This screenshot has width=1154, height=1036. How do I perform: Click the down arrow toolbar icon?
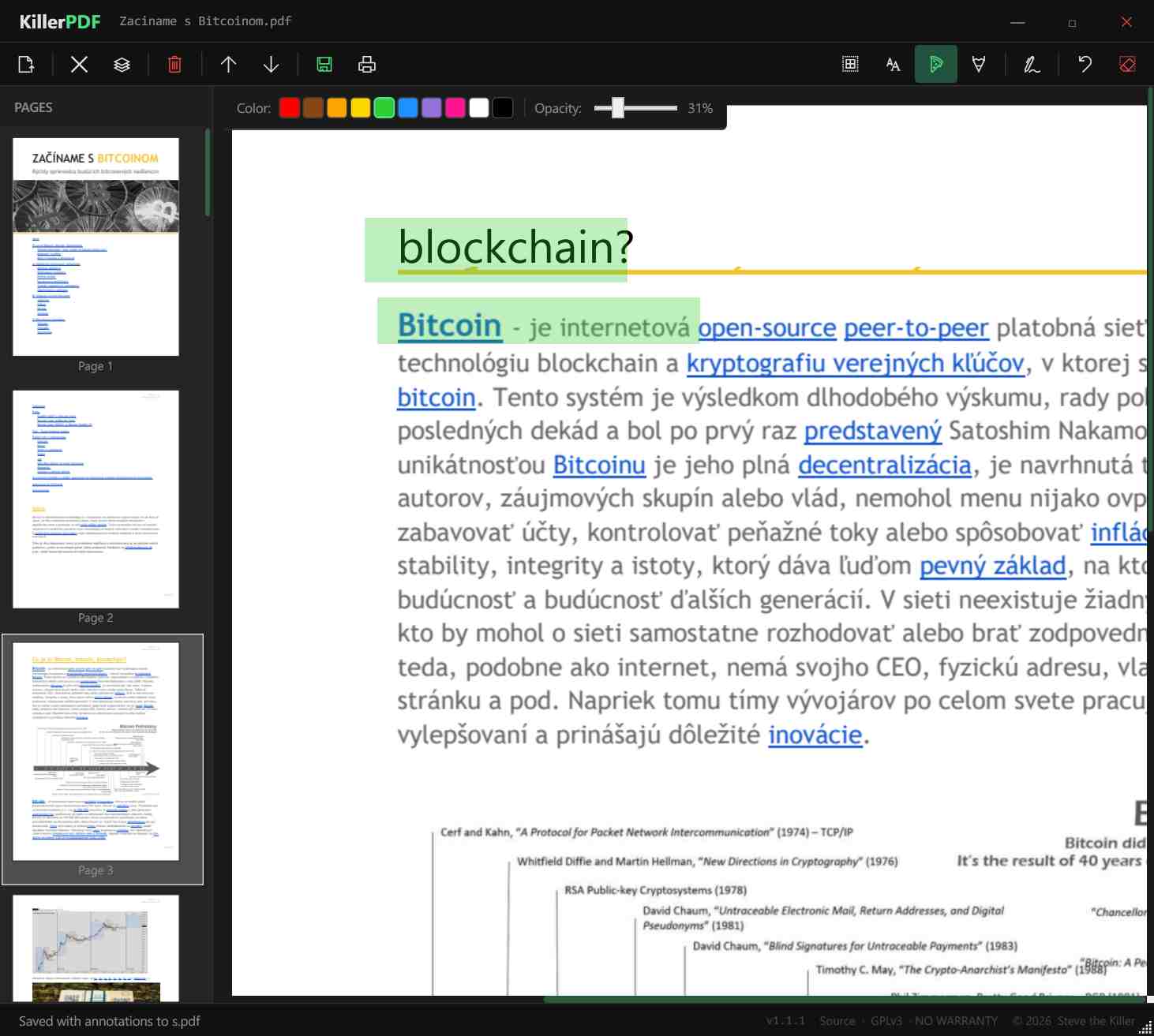pos(271,65)
